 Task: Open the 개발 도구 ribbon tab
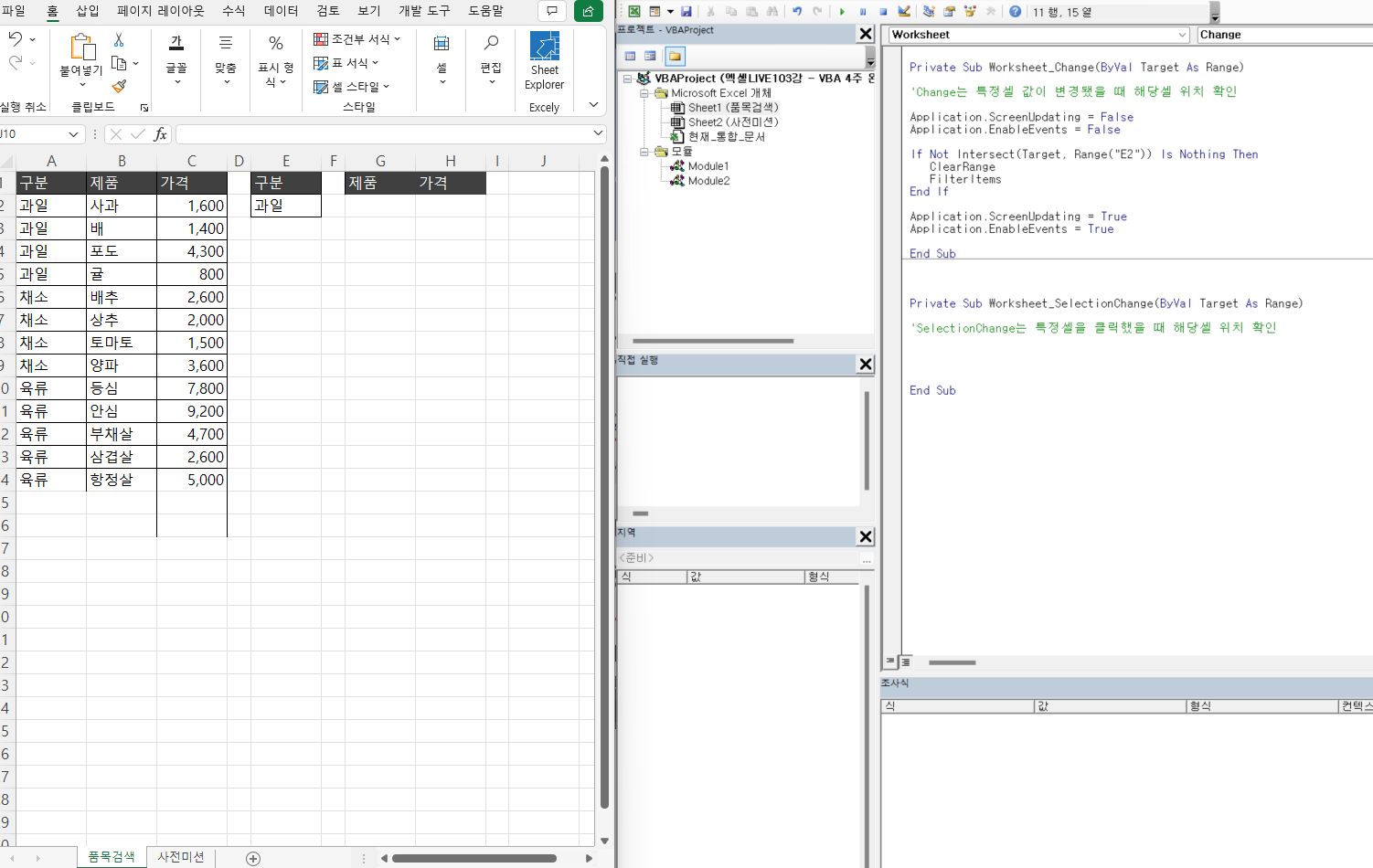click(424, 11)
